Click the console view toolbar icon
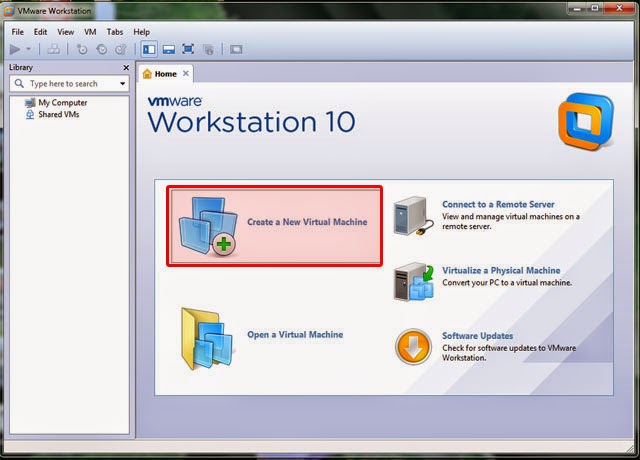This screenshot has width=640, height=460. point(236,49)
